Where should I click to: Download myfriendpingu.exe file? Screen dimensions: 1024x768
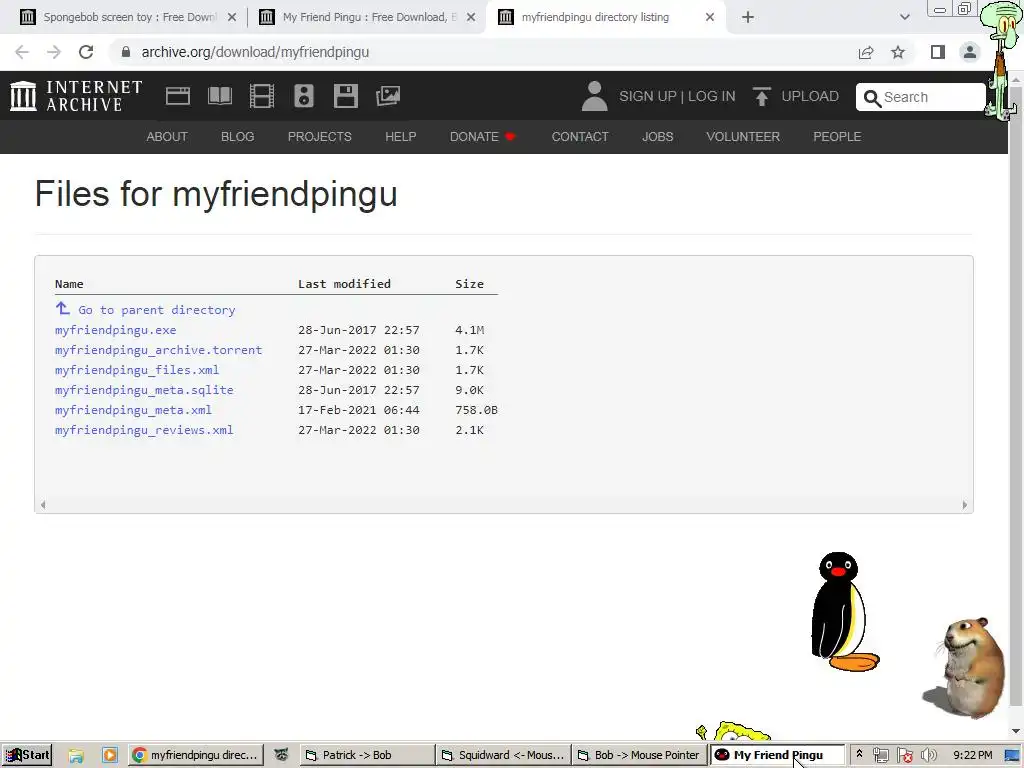116,330
